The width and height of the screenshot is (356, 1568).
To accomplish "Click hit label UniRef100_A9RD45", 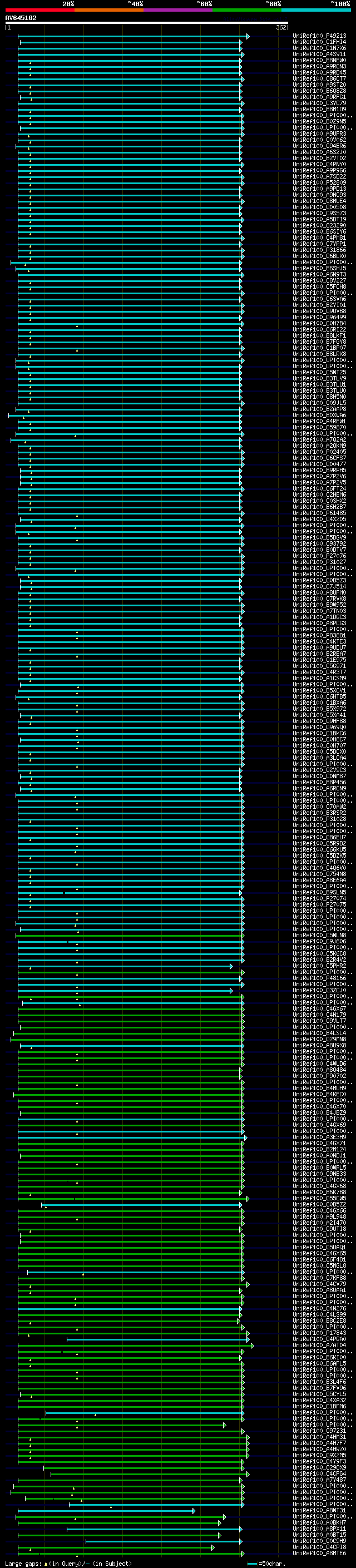I will click(319, 72).
